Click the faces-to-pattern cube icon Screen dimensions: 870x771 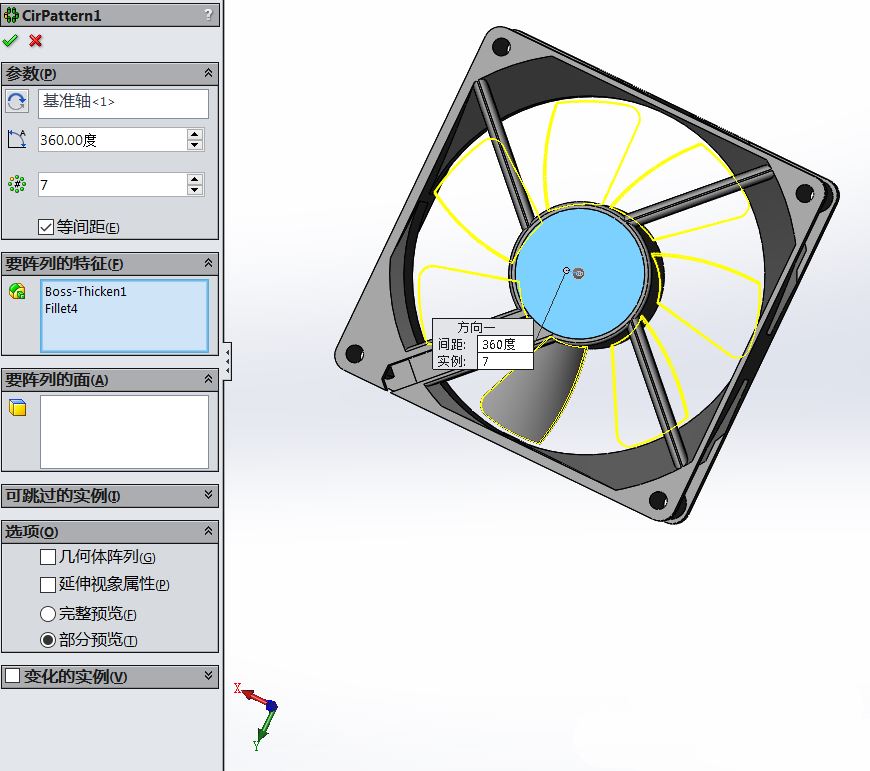coord(17,407)
